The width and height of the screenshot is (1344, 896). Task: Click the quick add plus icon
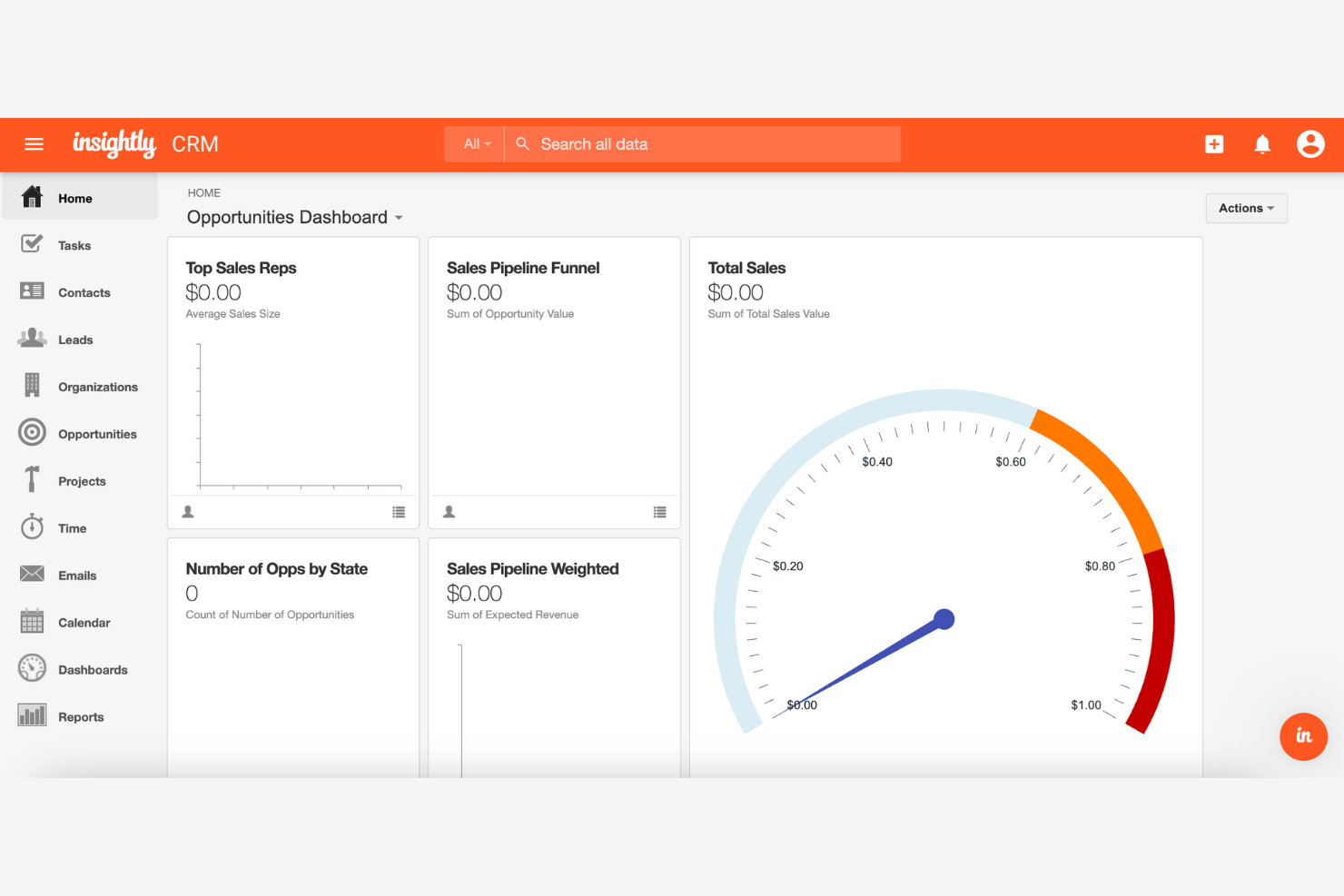(x=1214, y=144)
